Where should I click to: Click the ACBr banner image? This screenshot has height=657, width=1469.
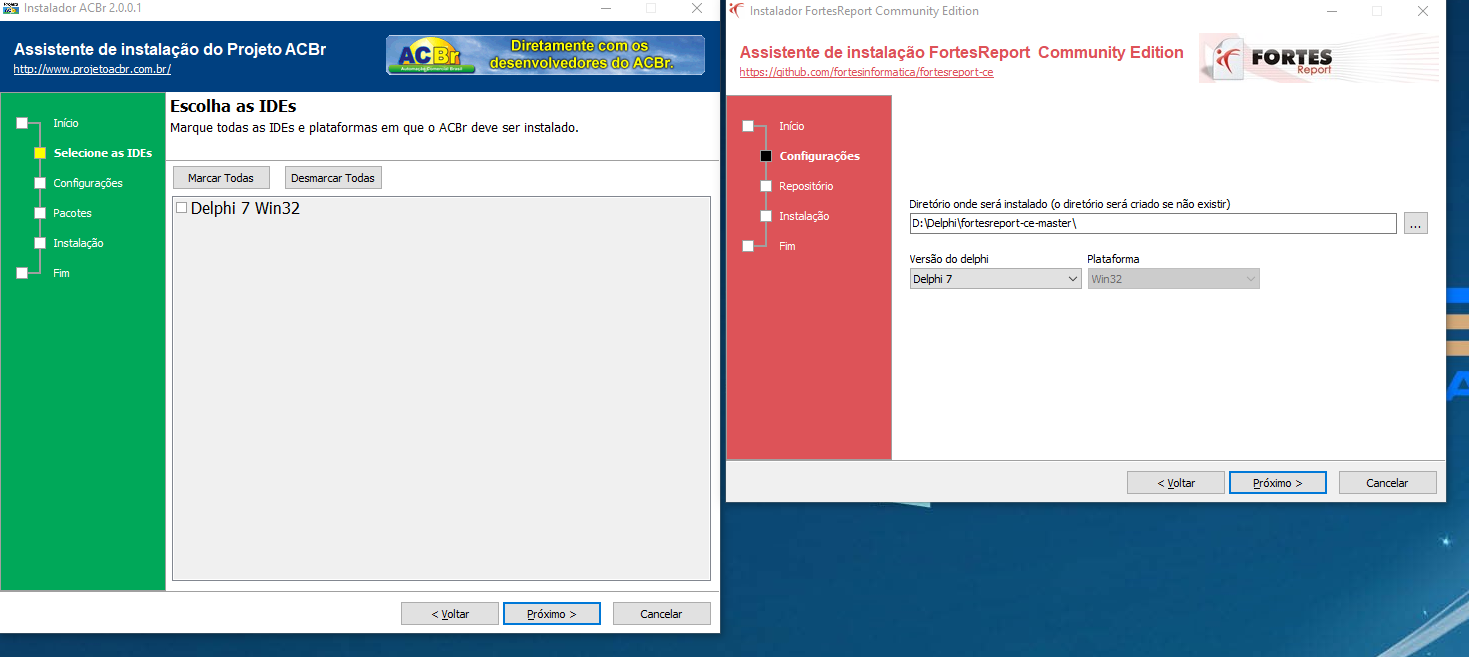pos(545,55)
